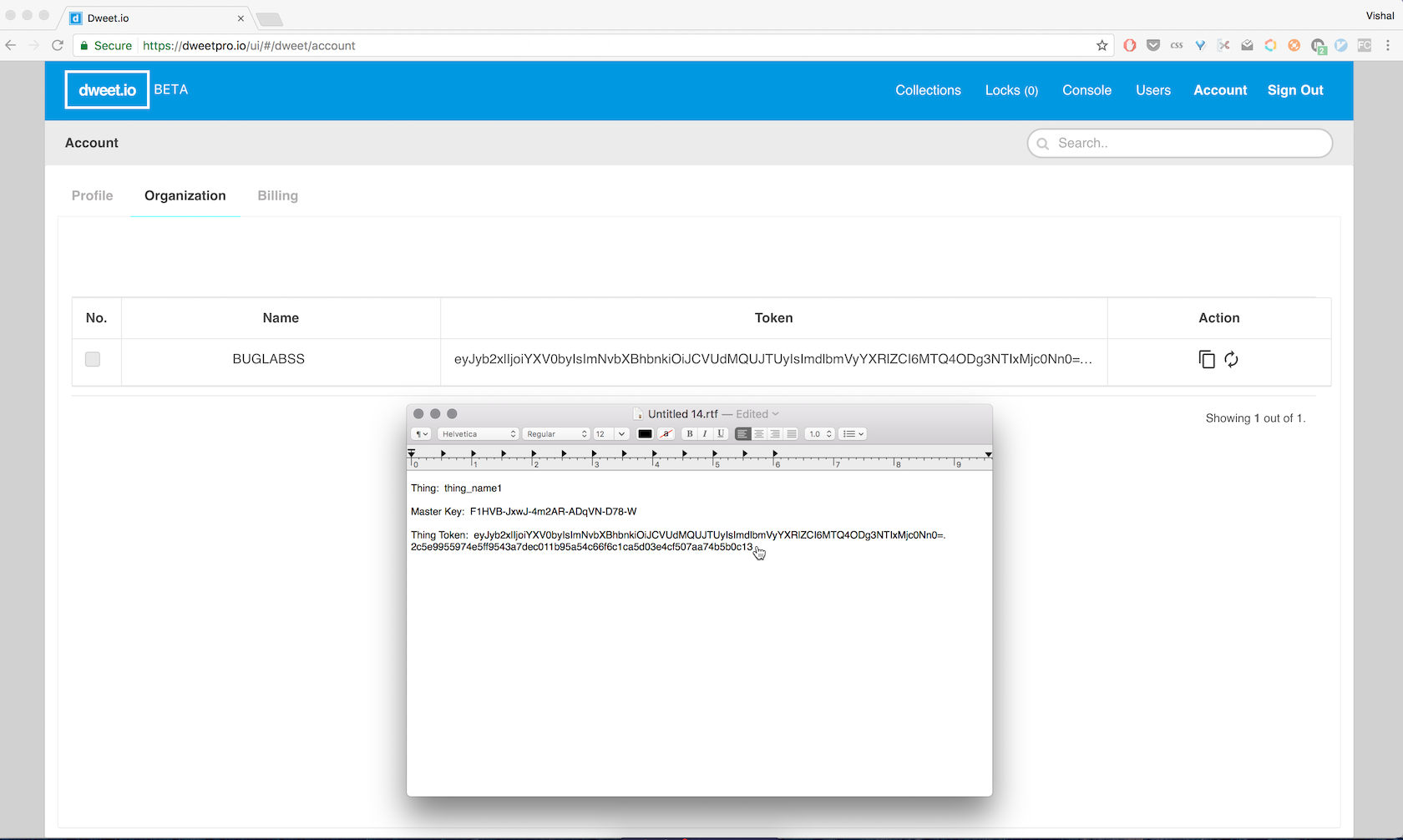
Task: Align text left in TextEdit
Action: (x=742, y=434)
